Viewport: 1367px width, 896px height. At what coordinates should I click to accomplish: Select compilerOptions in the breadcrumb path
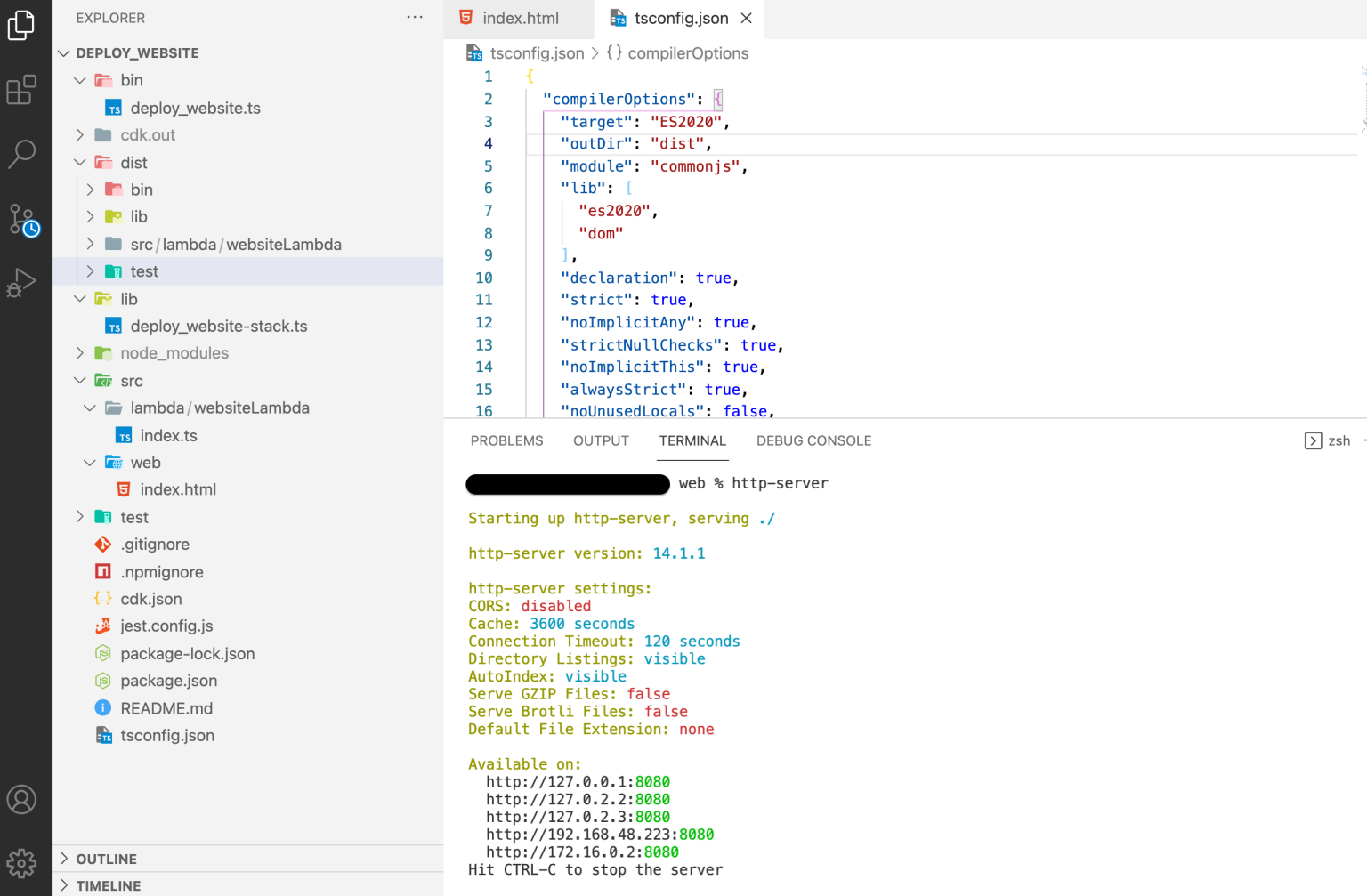coord(690,52)
